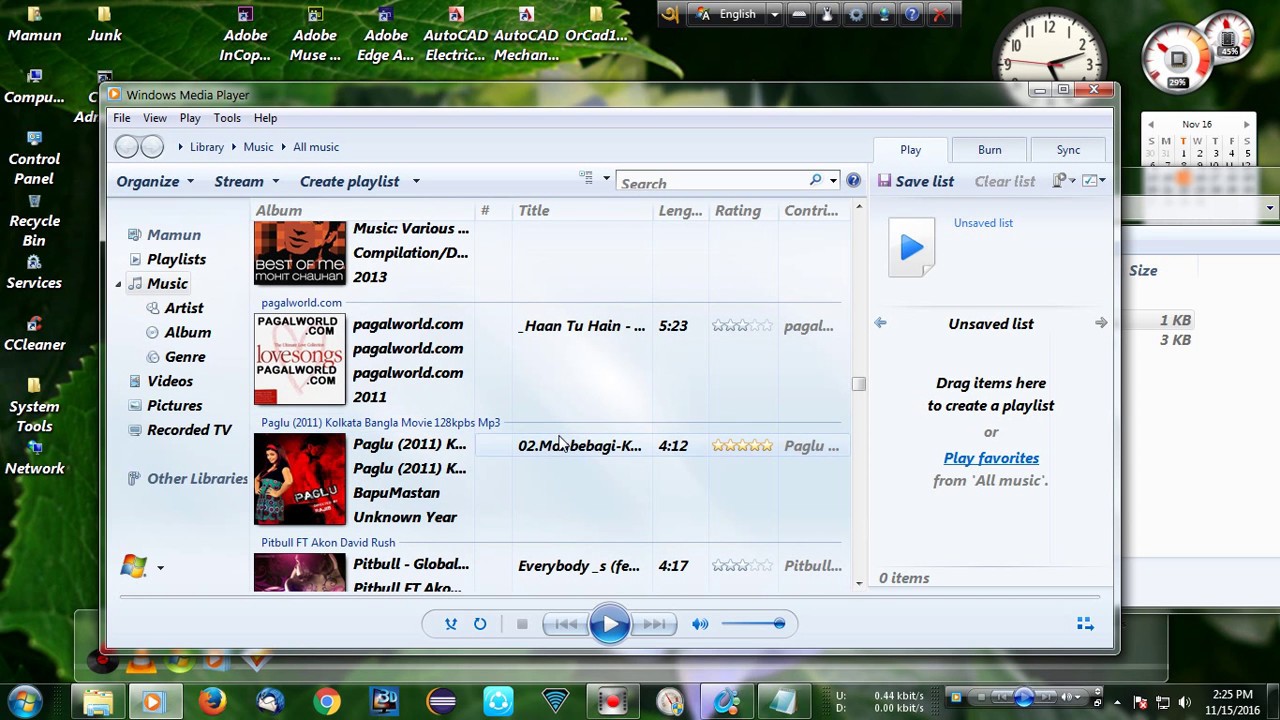The width and height of the screenshot is (1280, 720).
Task: Click the Windows Start button
Action: [x=26, y=701]
